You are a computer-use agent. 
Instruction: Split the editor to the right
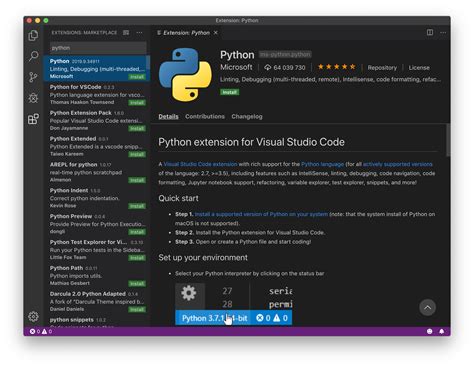point(430,32)
